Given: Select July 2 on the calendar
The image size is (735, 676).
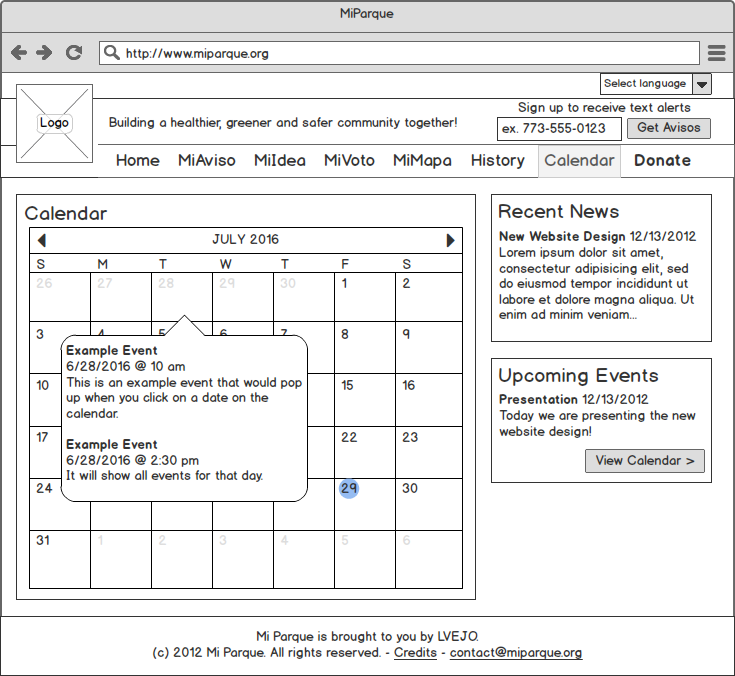Looking at the screenshot, I should [x=428, y=297].
